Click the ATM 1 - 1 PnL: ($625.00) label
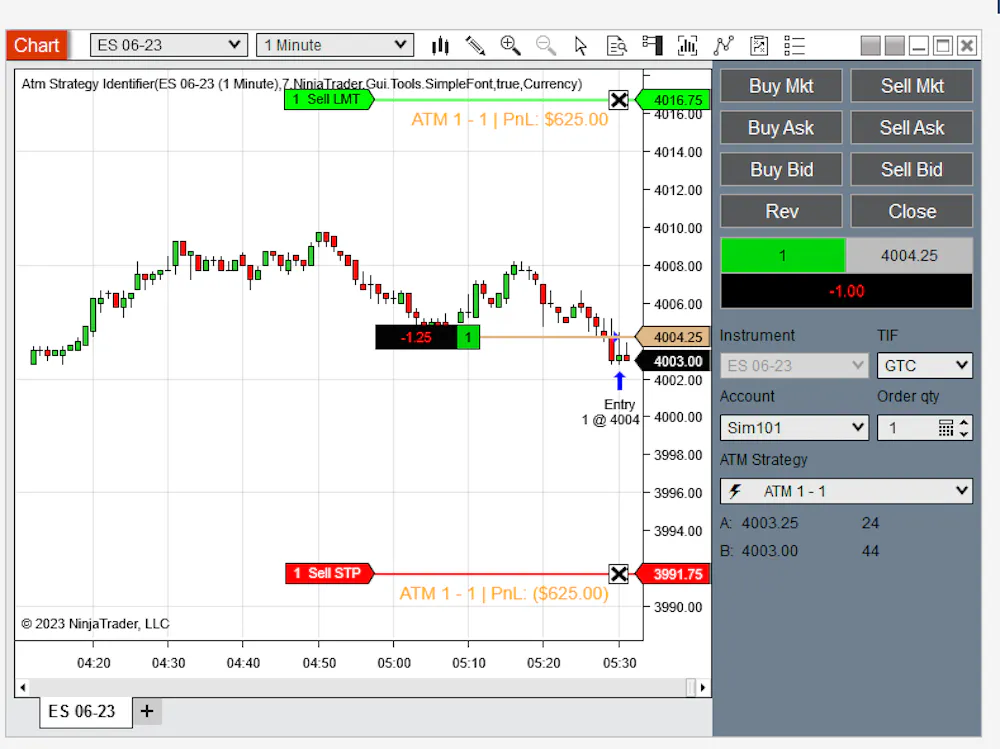1000x749 pixels. [x=504, y=593]
